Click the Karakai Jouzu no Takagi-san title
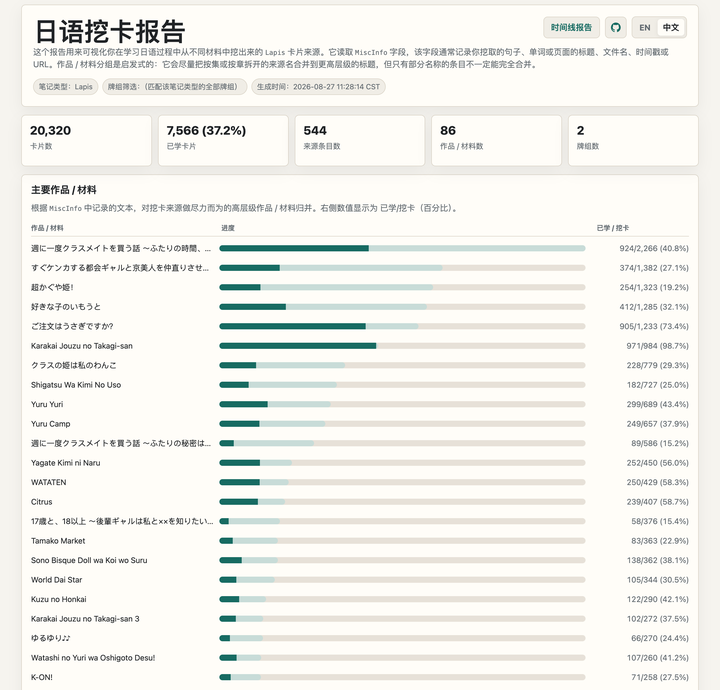The width and height of the screenshot is (720, 690). point(82,346)
